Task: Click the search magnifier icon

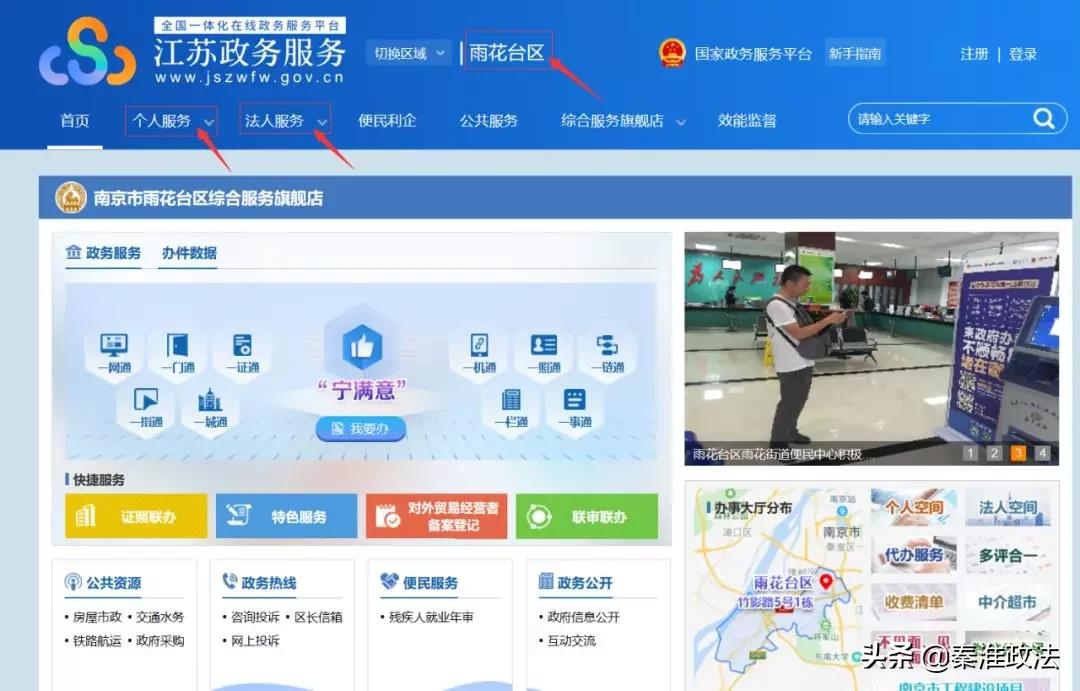Action: coord(1043,118)
